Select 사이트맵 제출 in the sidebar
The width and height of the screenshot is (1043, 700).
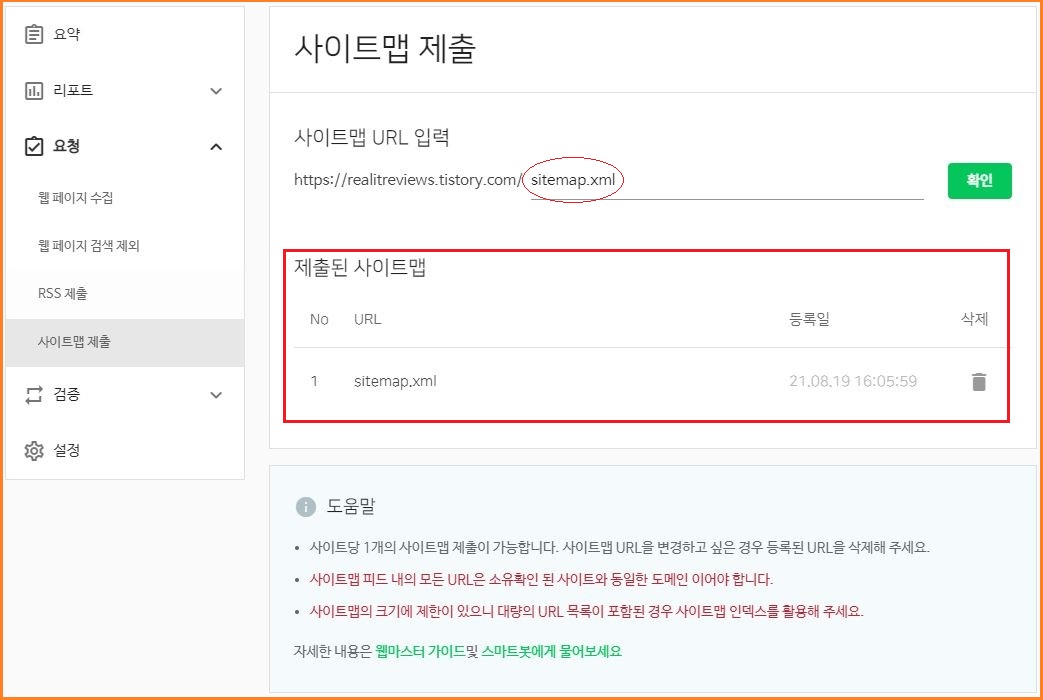pos(124,342)
